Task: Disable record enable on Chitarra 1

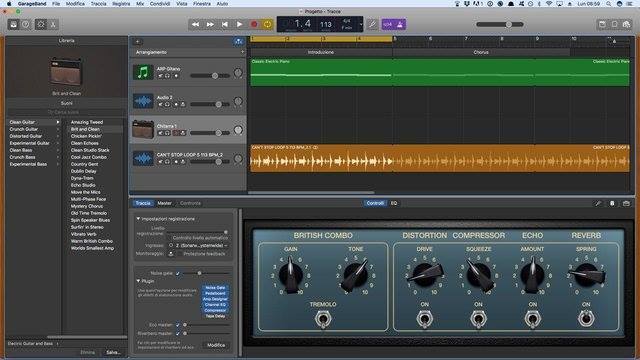Action: tap(176, 133)
